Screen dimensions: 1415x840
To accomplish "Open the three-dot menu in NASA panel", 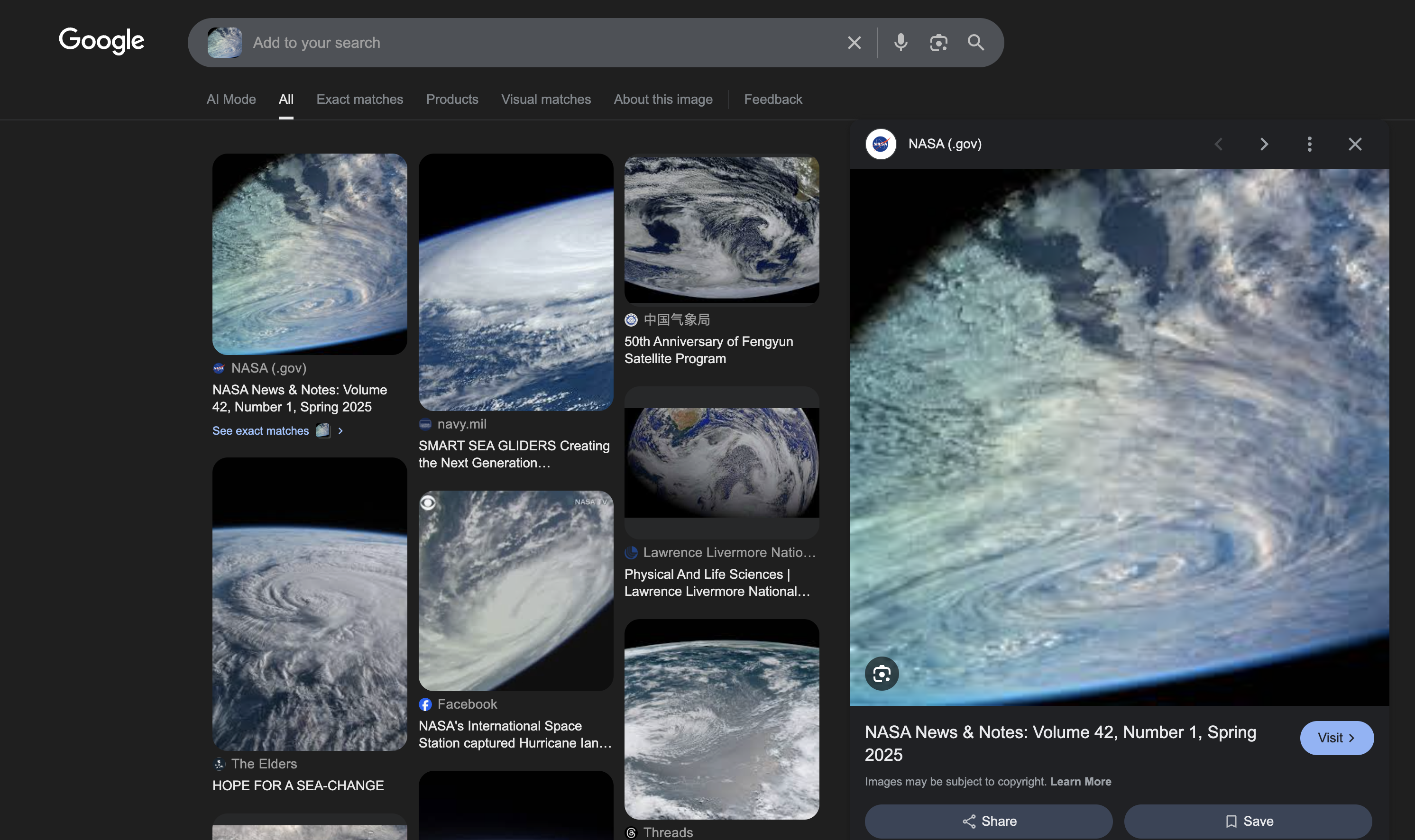I will click(x=1309, y=144).
